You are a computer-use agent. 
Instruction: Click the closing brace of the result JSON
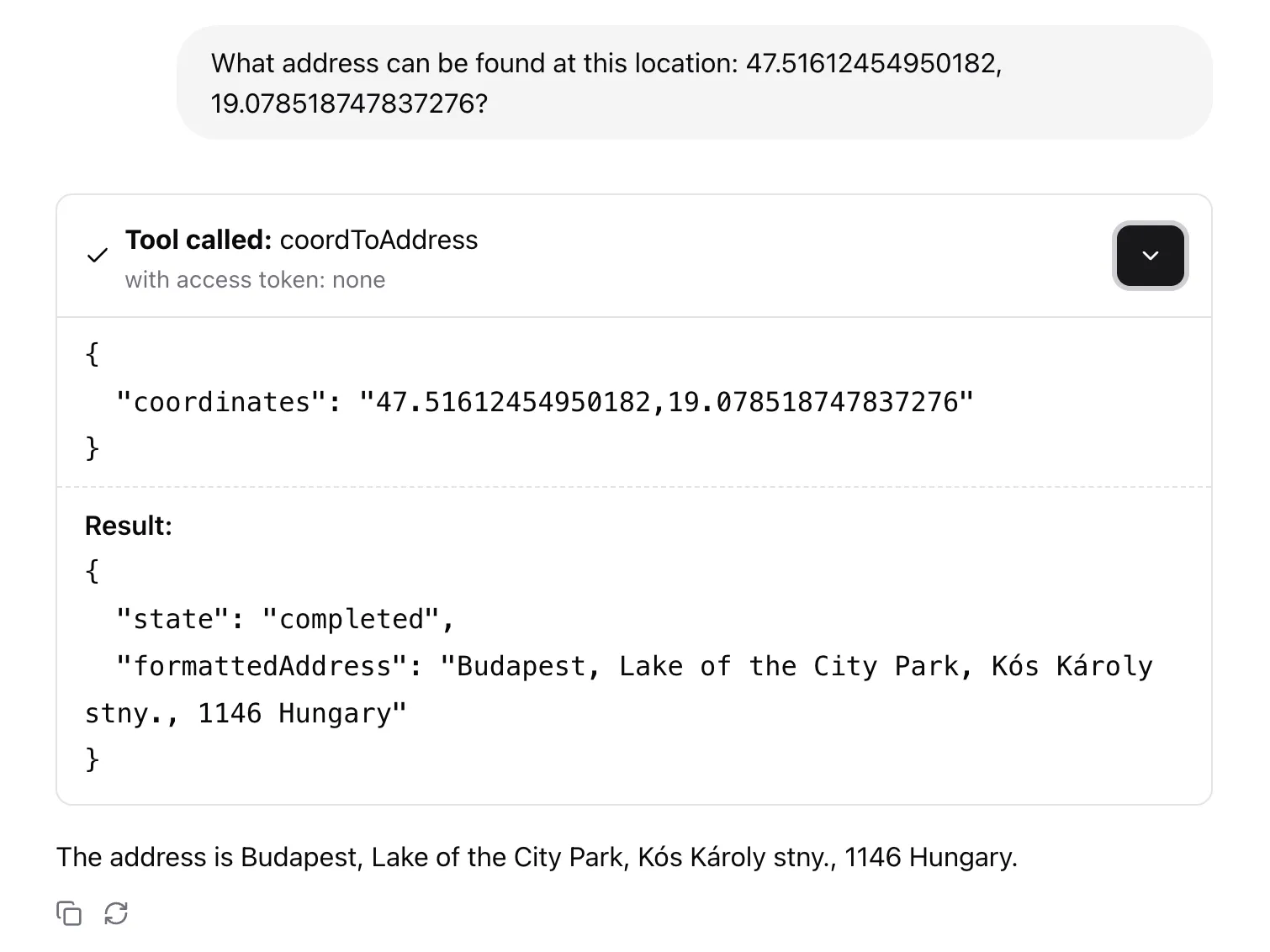93,760
